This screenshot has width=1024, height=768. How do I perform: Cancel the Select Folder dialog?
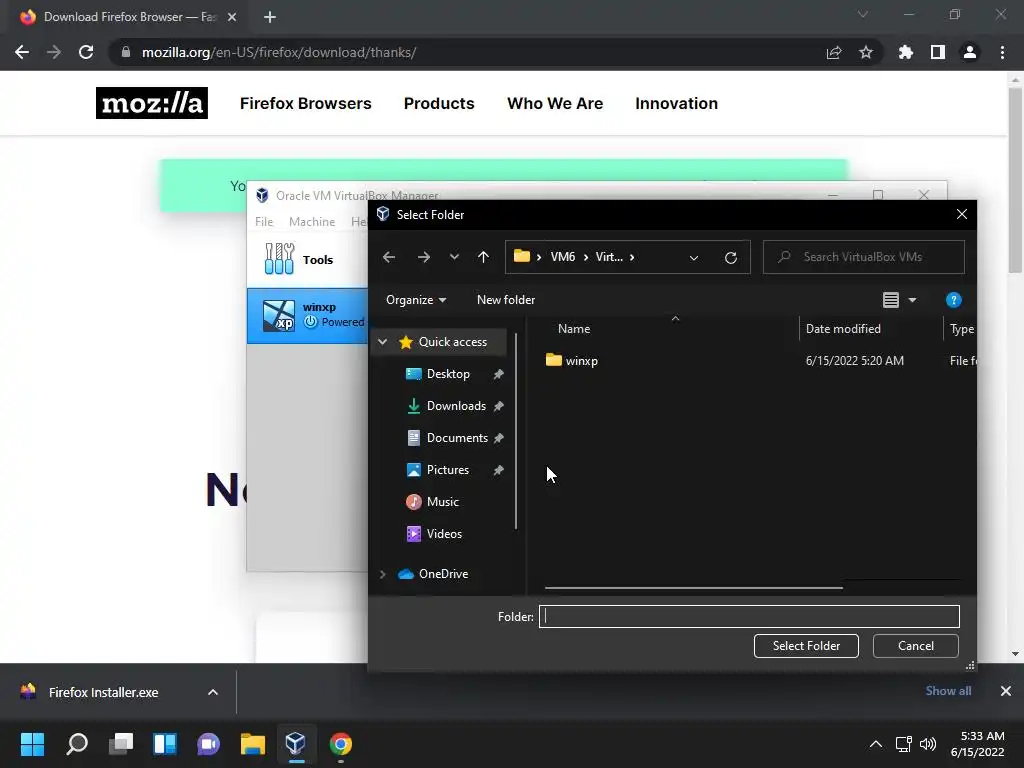point(916,646)
